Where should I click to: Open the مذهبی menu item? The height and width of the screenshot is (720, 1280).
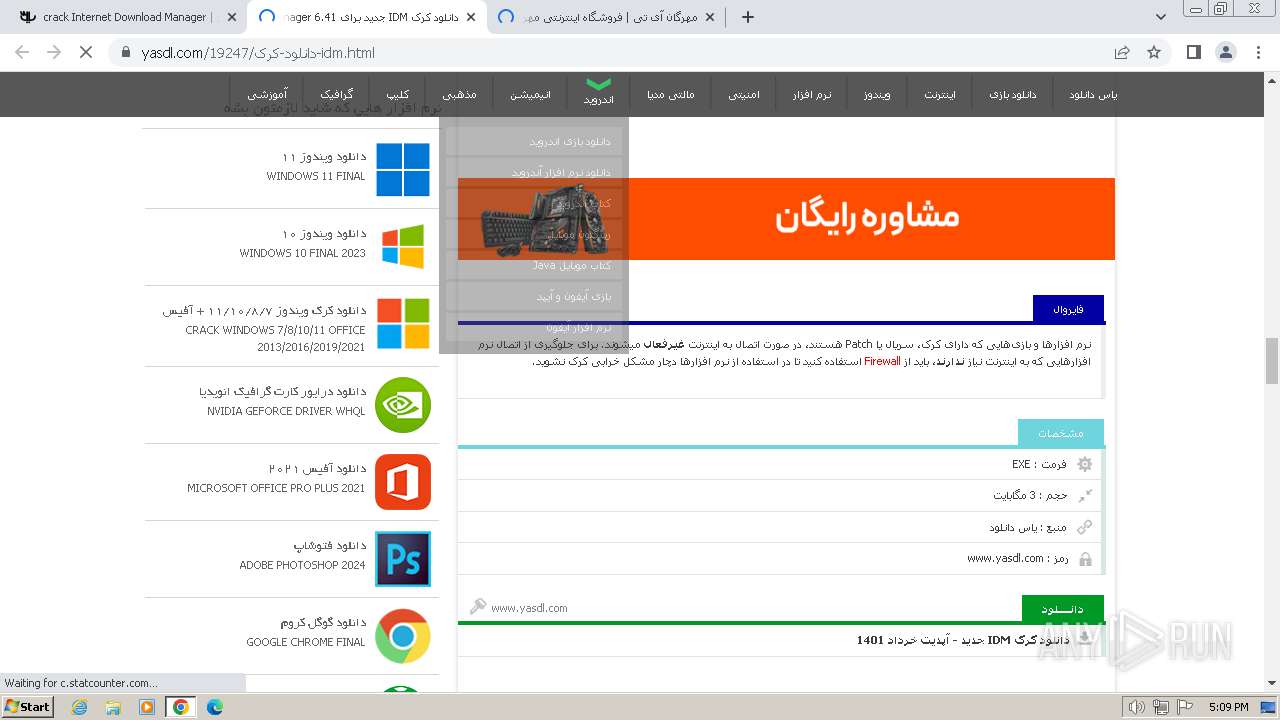[x=460, y=95]
